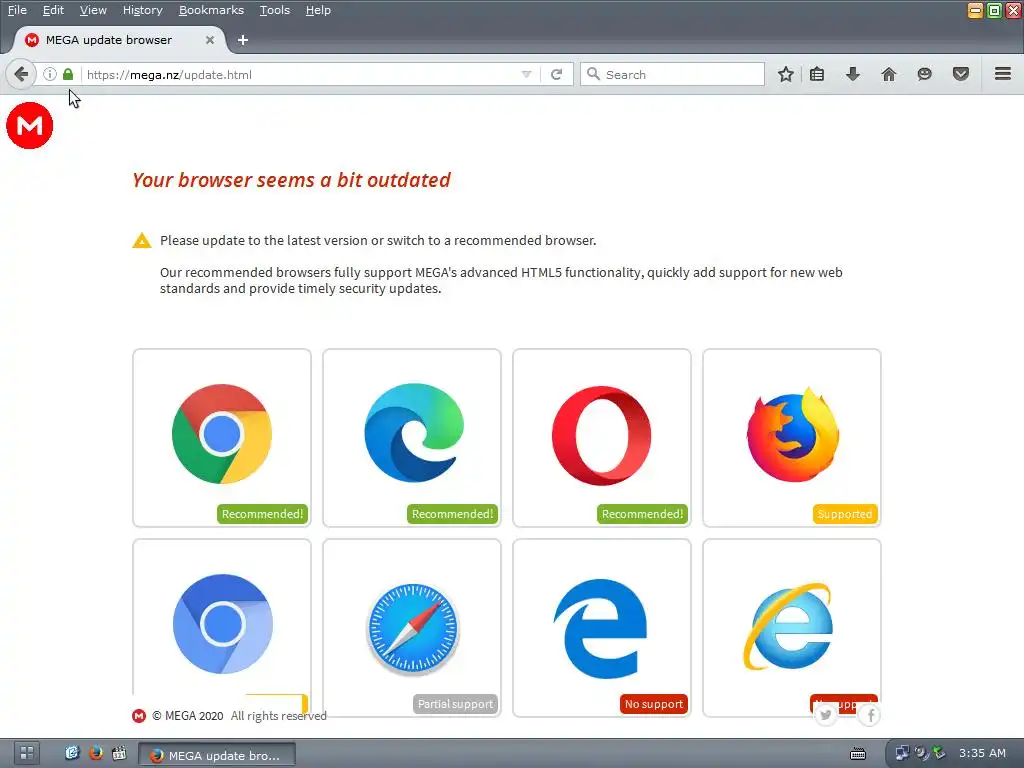1024x768 pixels.
Task: Open the File menu
Action: 17,10
